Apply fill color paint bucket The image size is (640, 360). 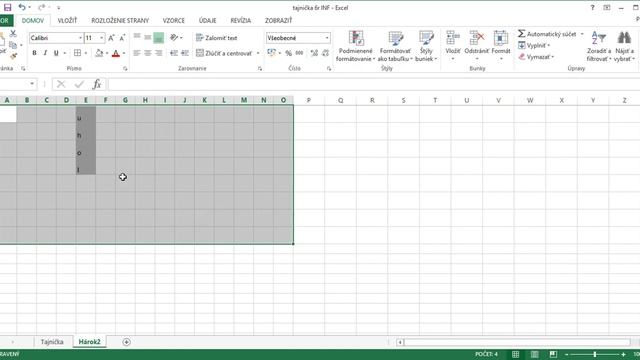click(99, 53)
